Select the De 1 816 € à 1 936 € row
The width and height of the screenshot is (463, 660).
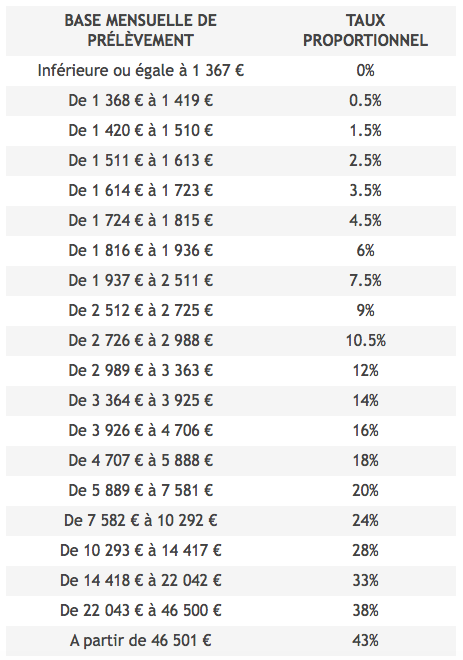point(231,250)
